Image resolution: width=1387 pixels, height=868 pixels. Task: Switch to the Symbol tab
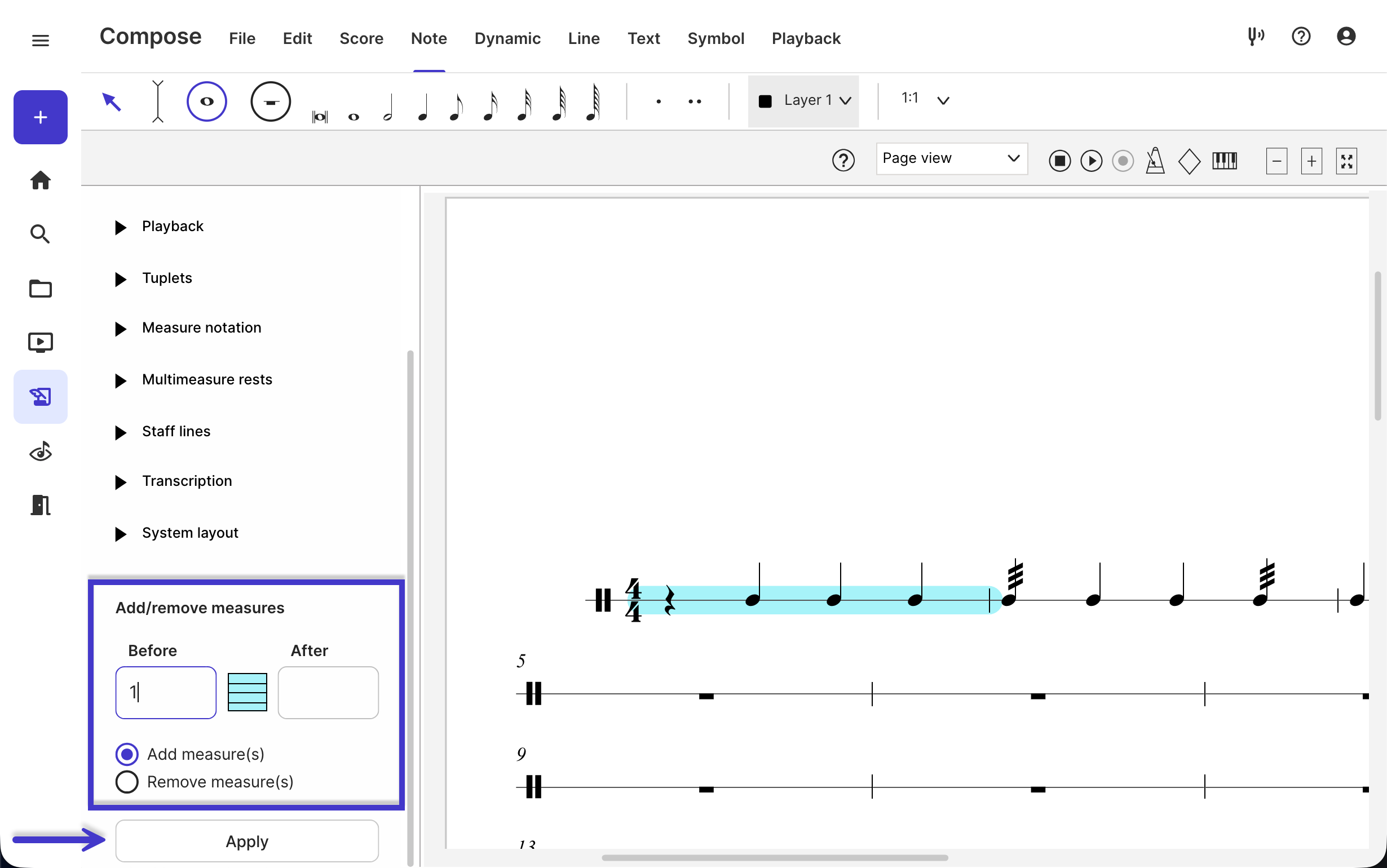click(x=716, y=38)
